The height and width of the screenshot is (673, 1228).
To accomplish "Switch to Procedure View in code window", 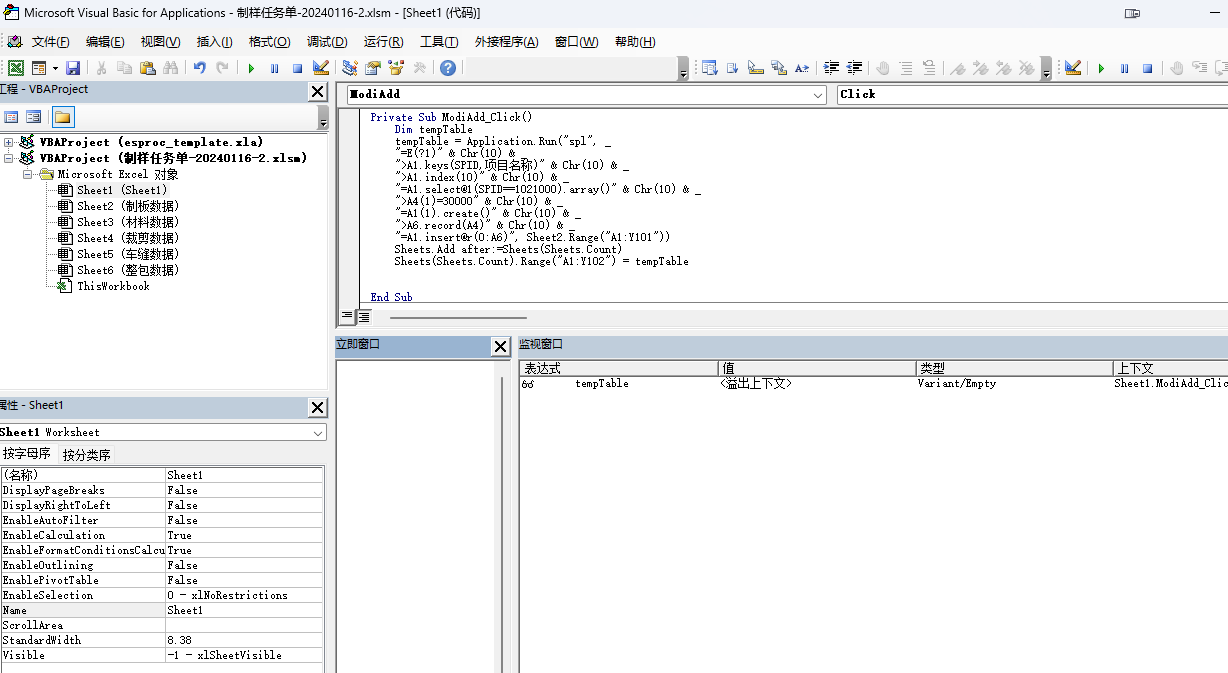I will [347, 317].
